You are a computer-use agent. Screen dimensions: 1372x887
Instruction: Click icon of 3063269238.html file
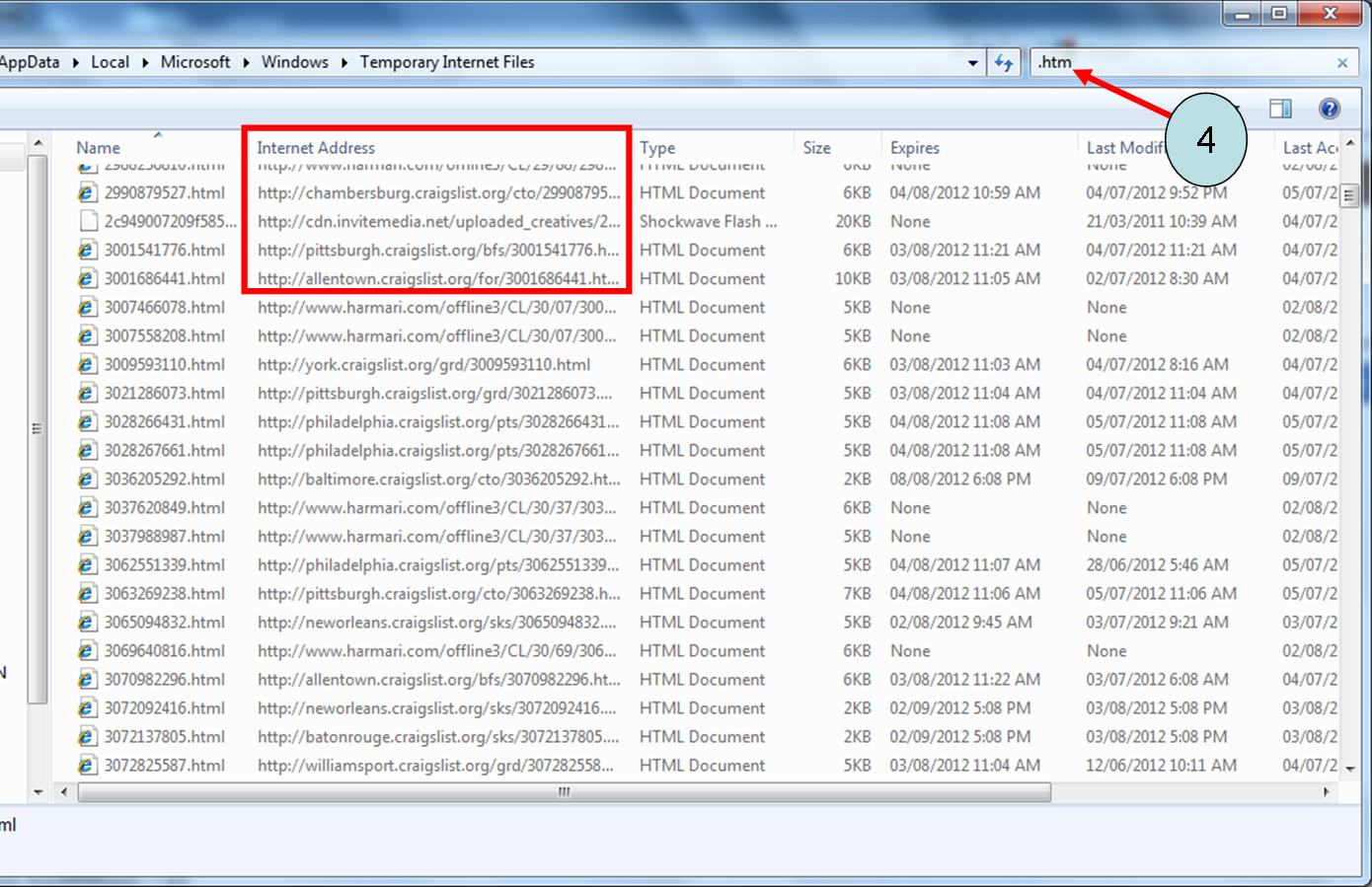pyautogui.click(x=87, y=594)
